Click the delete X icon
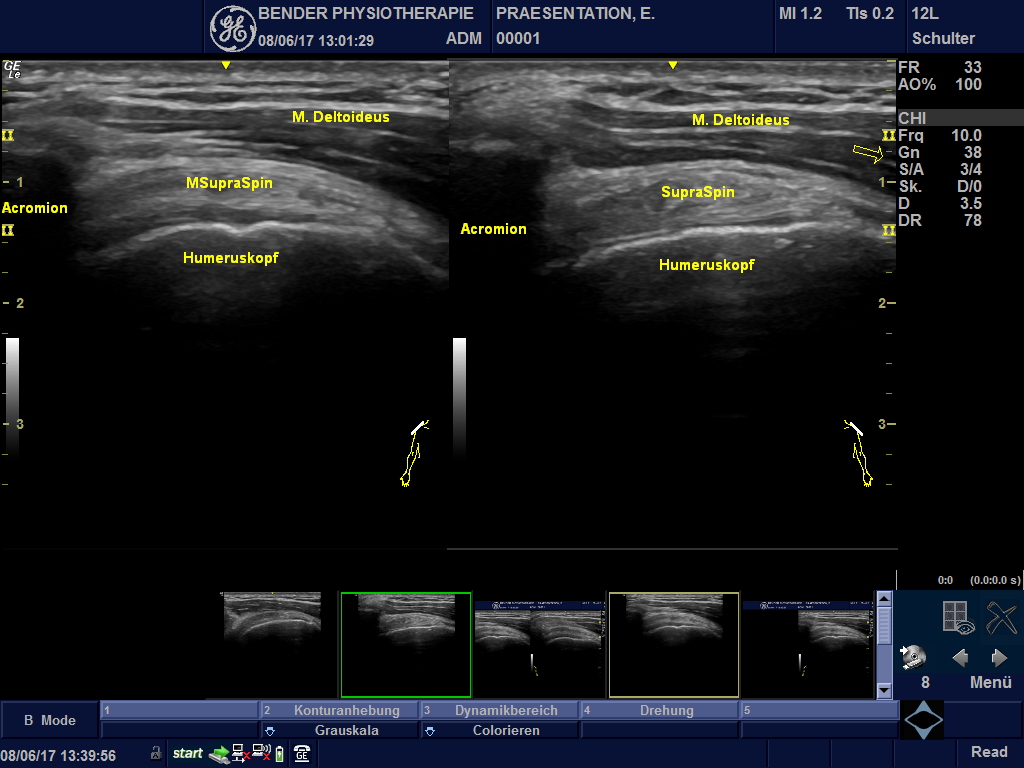The image size is (1024, 768). 1000,618
